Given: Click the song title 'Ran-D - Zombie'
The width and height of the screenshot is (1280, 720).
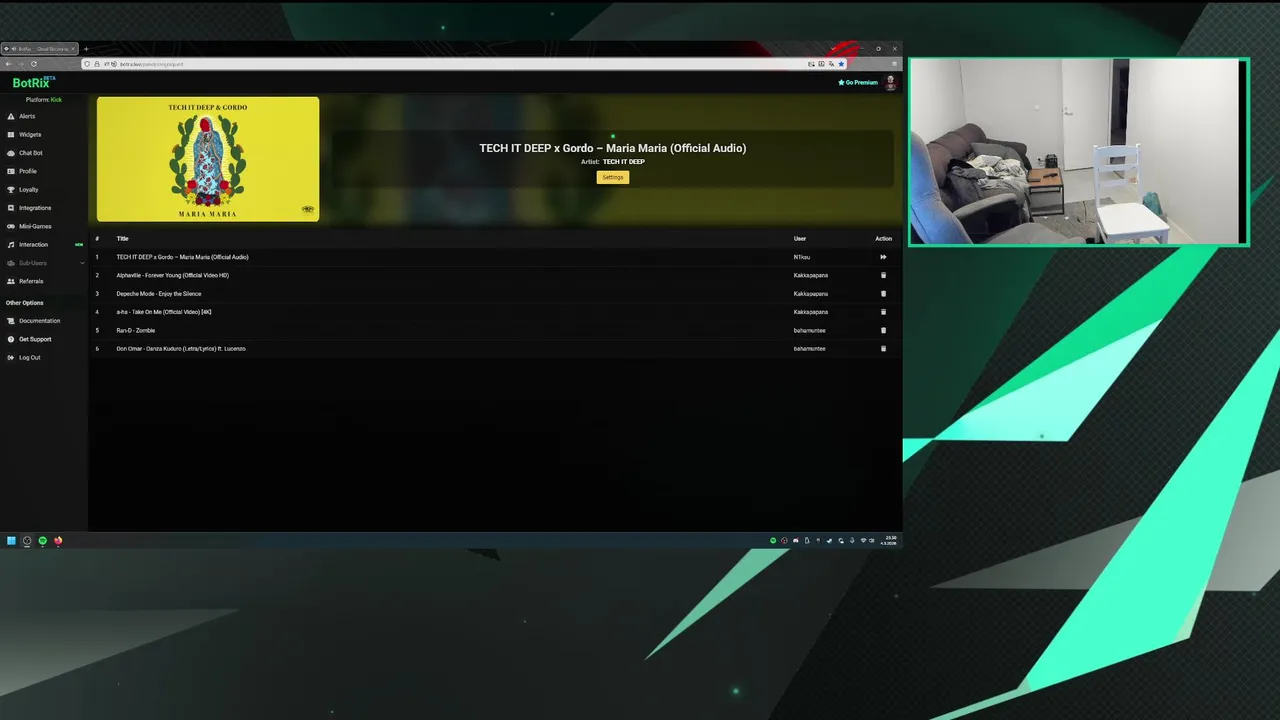Looking at the screenshot, I should coord(136,330).
